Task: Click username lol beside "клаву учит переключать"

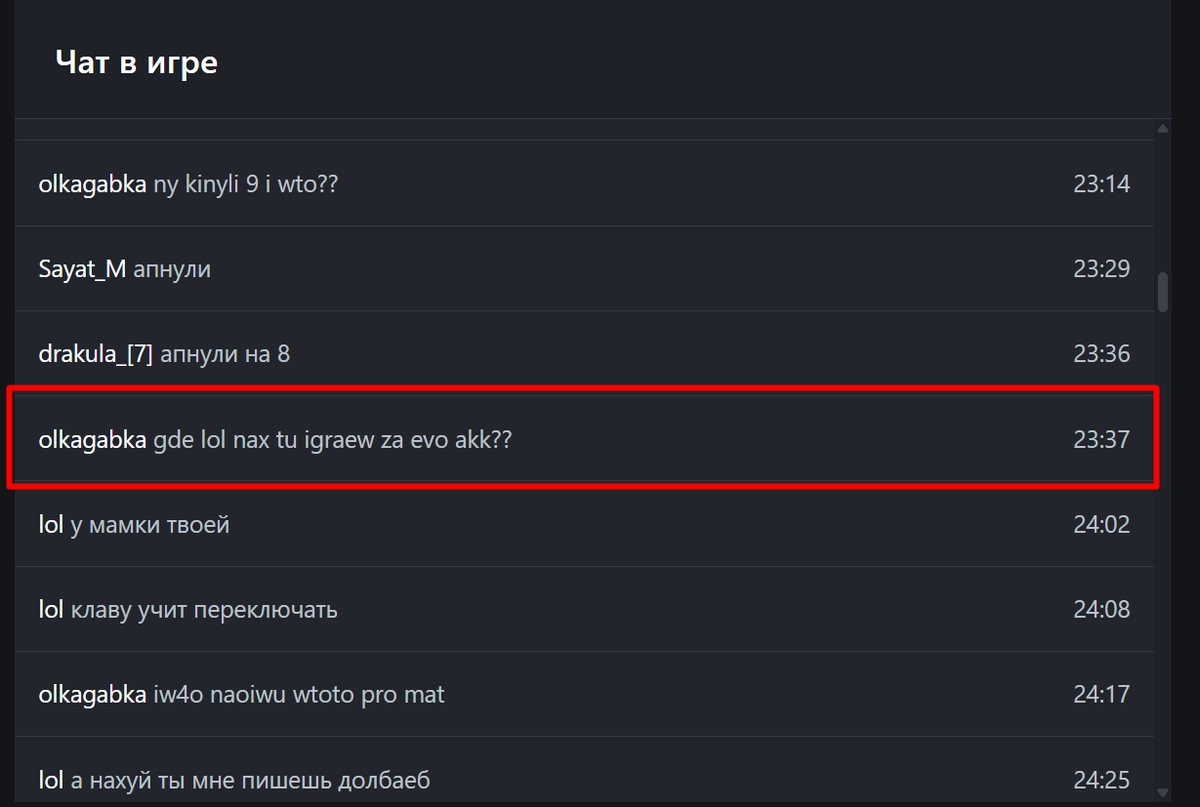Action: tap(51, 609)
